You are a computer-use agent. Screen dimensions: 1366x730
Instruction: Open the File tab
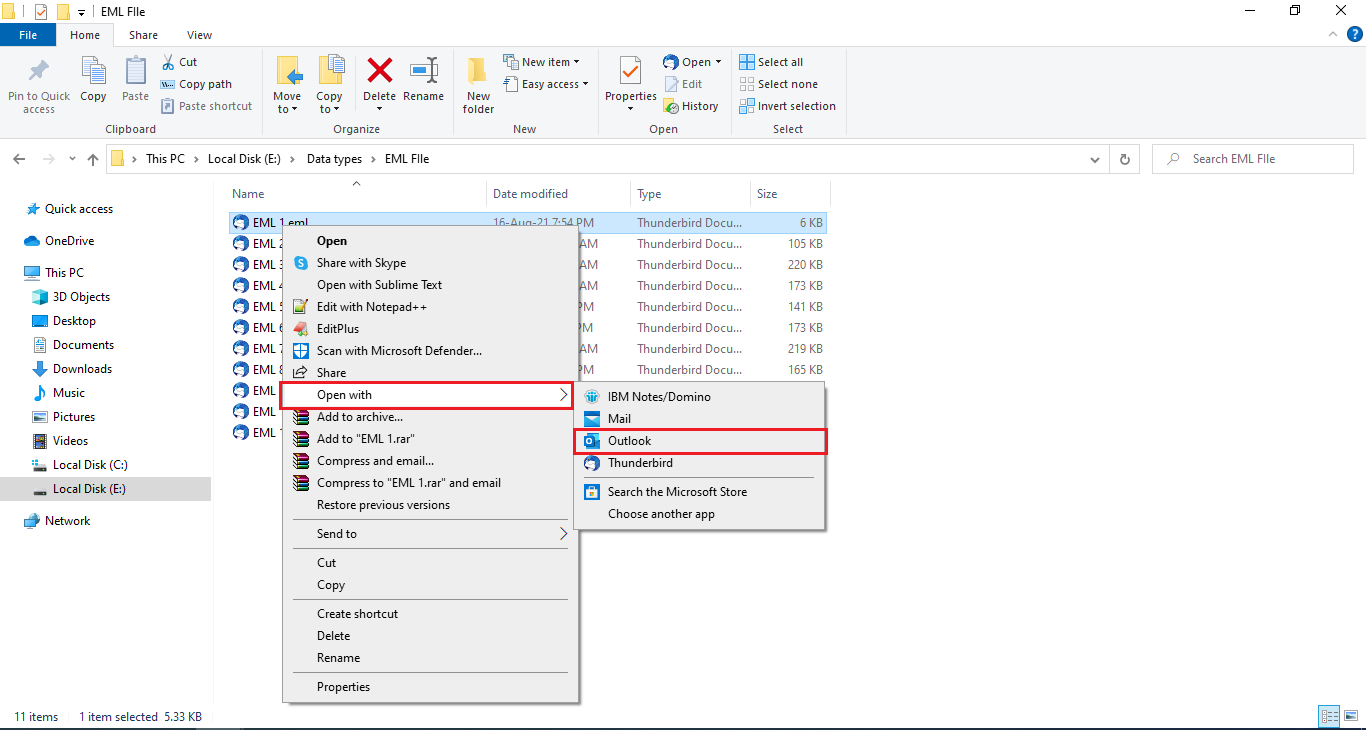coord(28,35)
